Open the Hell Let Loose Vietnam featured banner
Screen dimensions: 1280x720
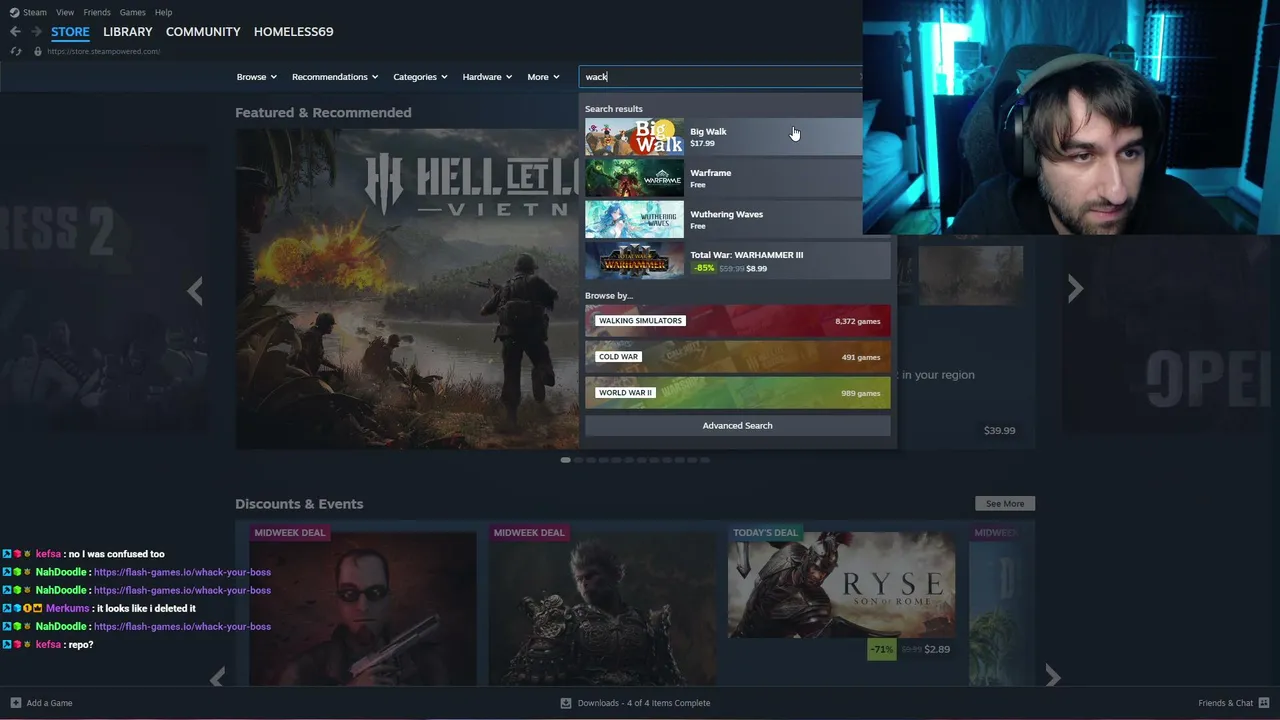point(407,289)
